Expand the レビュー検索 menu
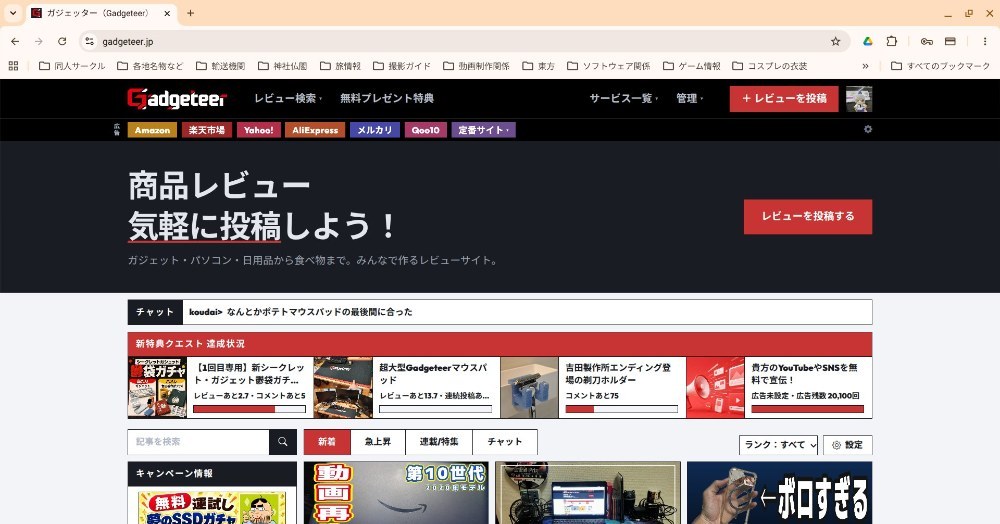1000x524 pixels. coord(288,98)
